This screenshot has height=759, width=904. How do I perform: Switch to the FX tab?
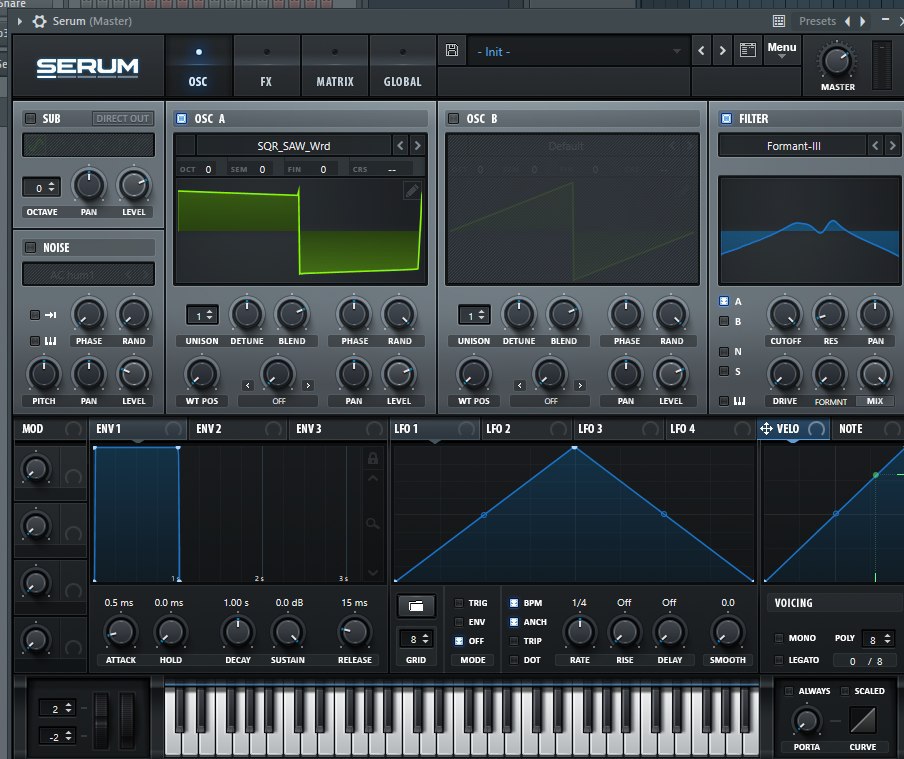point(266,66)
